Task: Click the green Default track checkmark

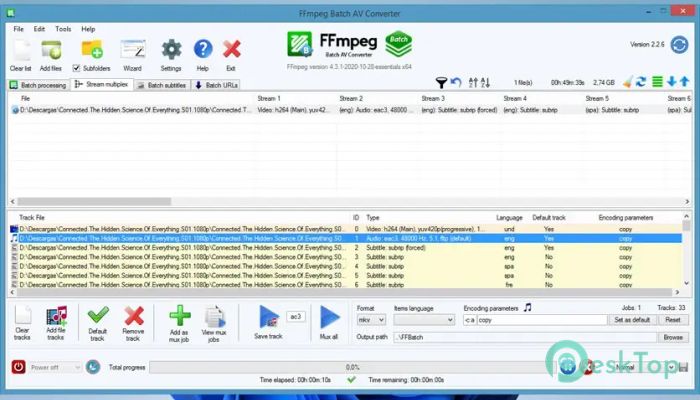Action: tap(98, 315)
